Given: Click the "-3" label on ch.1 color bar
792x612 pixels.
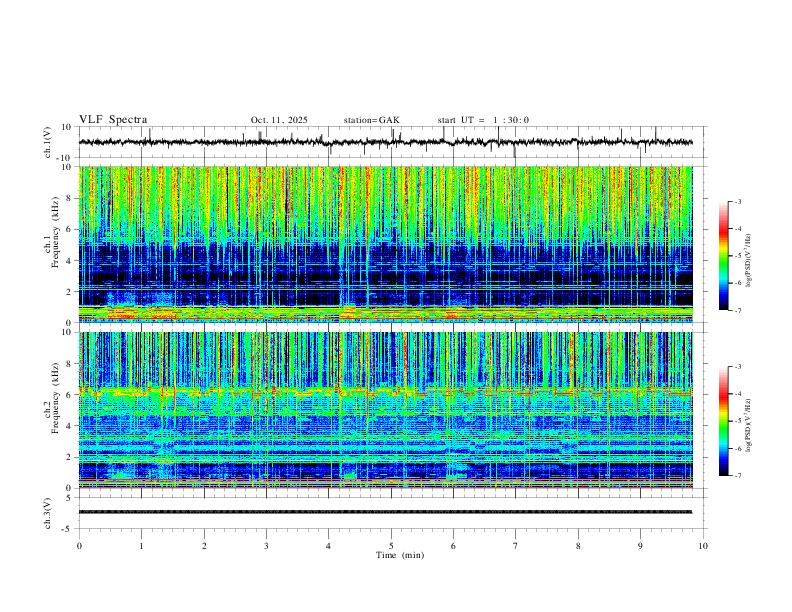Looking at the screenshot, I should pos(738,202).
